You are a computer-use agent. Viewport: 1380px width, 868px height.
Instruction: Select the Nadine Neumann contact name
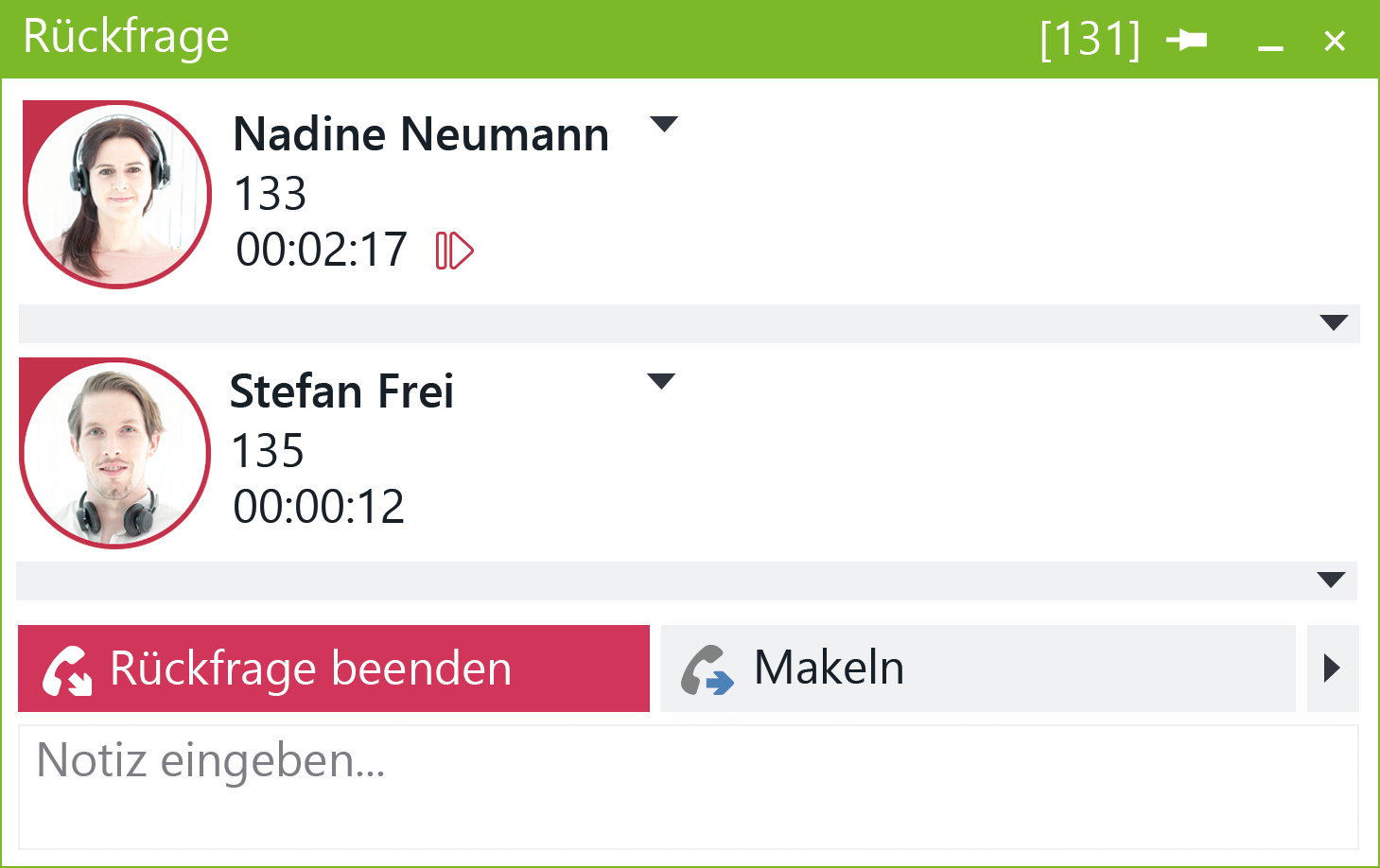pos(421,134)
